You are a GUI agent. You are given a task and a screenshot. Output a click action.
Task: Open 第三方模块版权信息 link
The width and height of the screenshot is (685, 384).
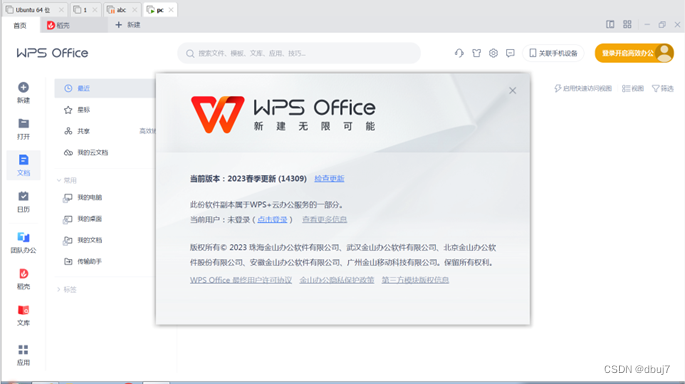(x=415, y=280)
